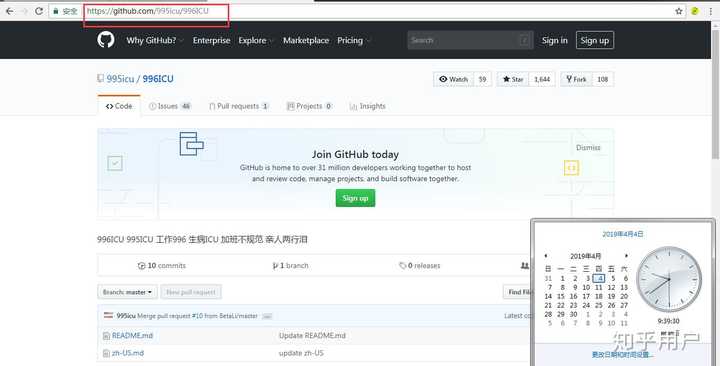Expand the Pricing menu

click(353, 40)
